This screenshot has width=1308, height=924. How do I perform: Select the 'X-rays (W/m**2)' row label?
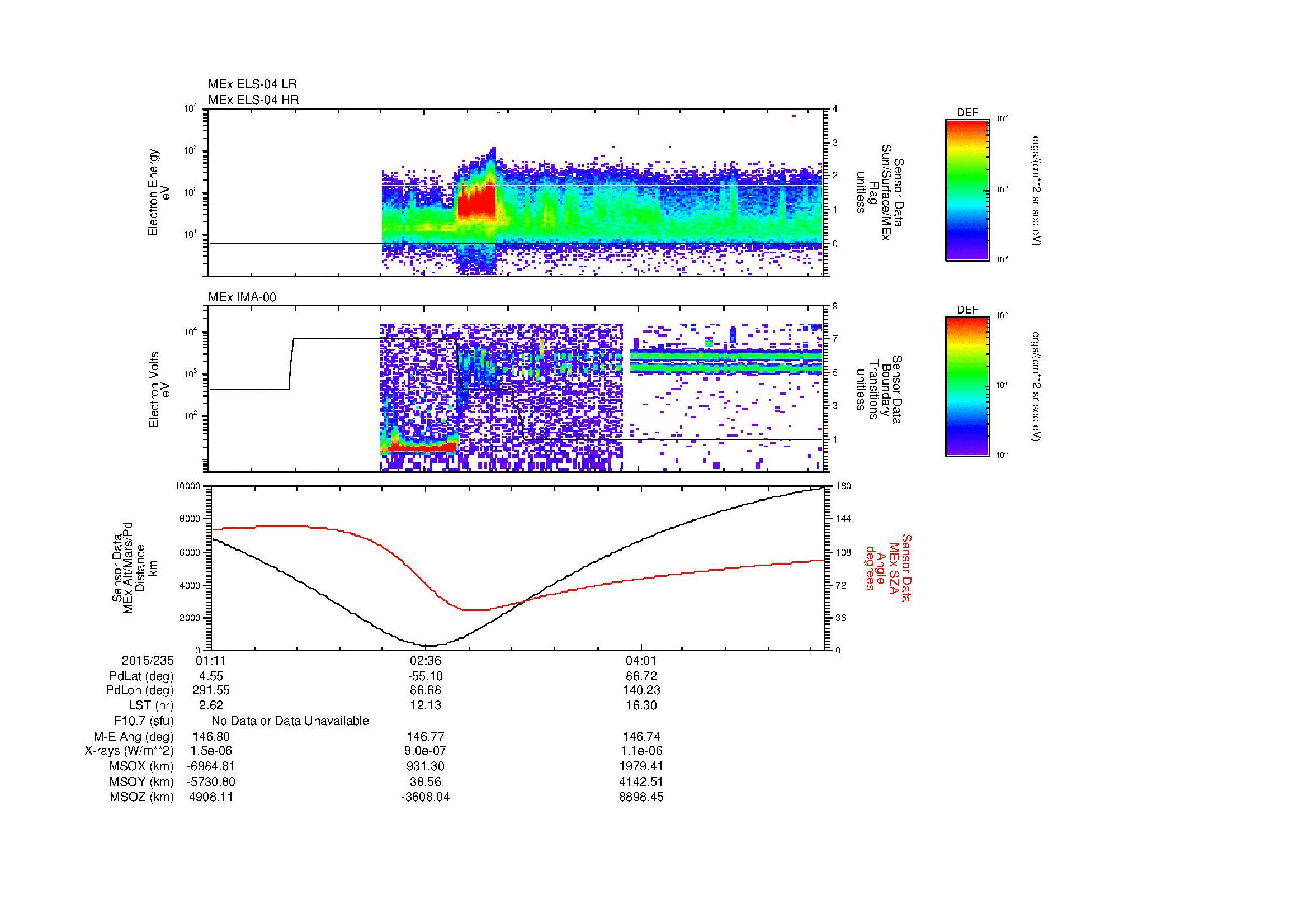[129, 751]
